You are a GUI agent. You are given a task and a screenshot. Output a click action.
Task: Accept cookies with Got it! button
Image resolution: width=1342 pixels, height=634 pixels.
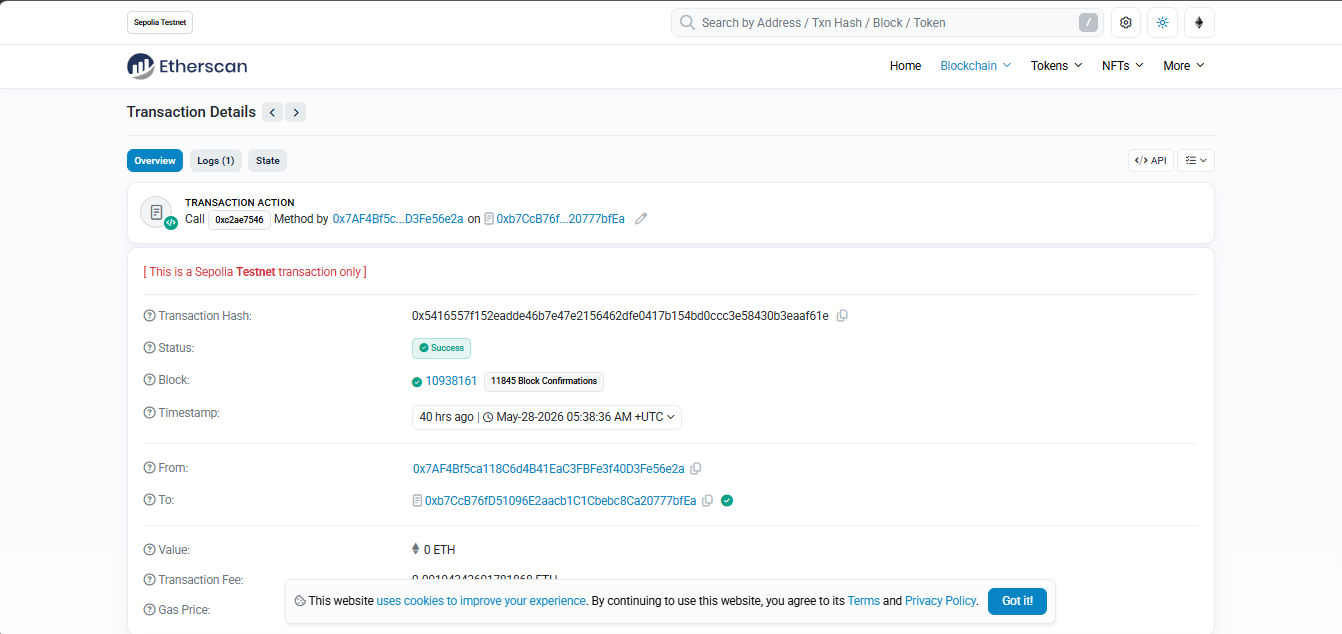coord(1017,601)
